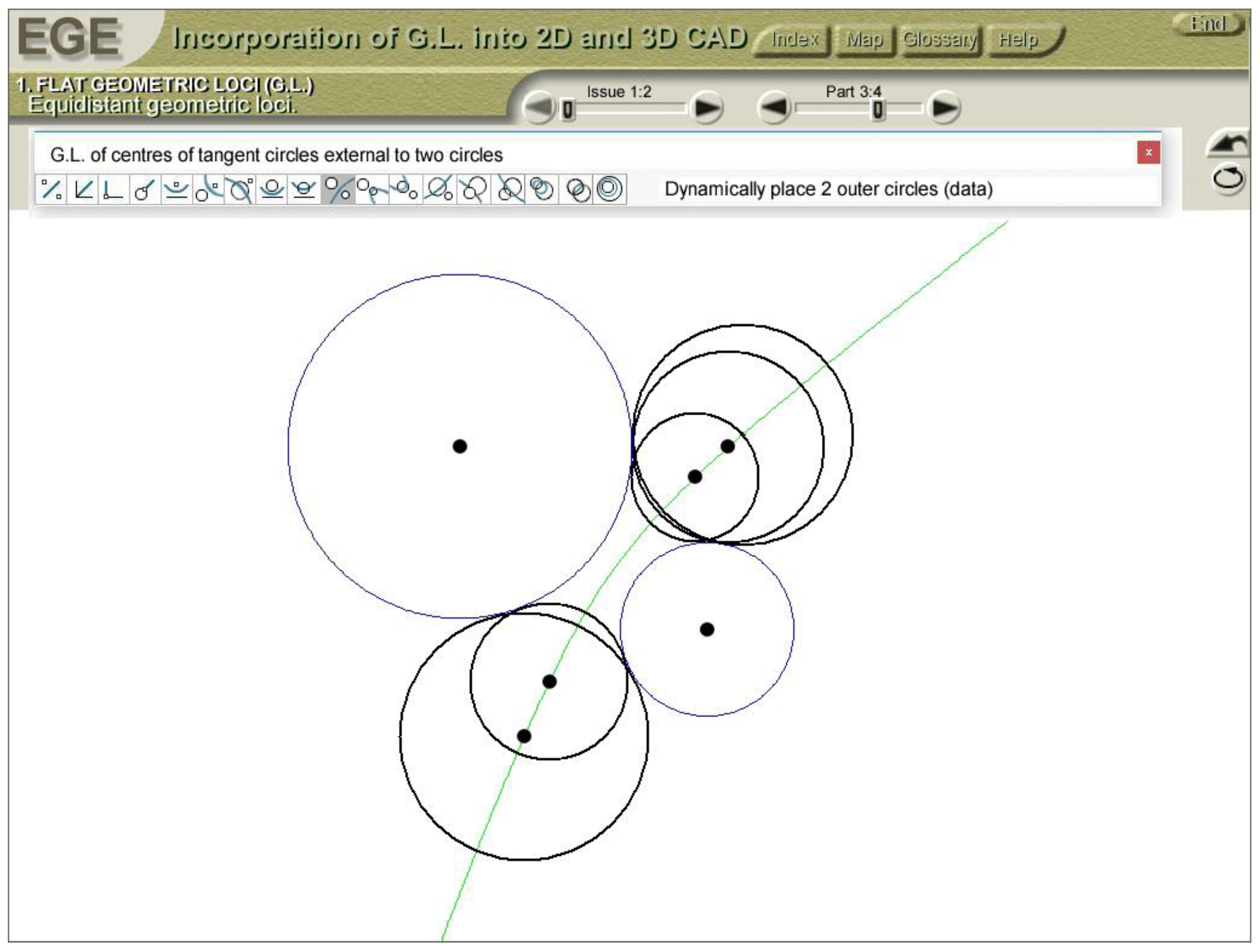Advance to next Part with right arrow
Viewport: 1260px width, 952px height.
[x=944, y=107]
